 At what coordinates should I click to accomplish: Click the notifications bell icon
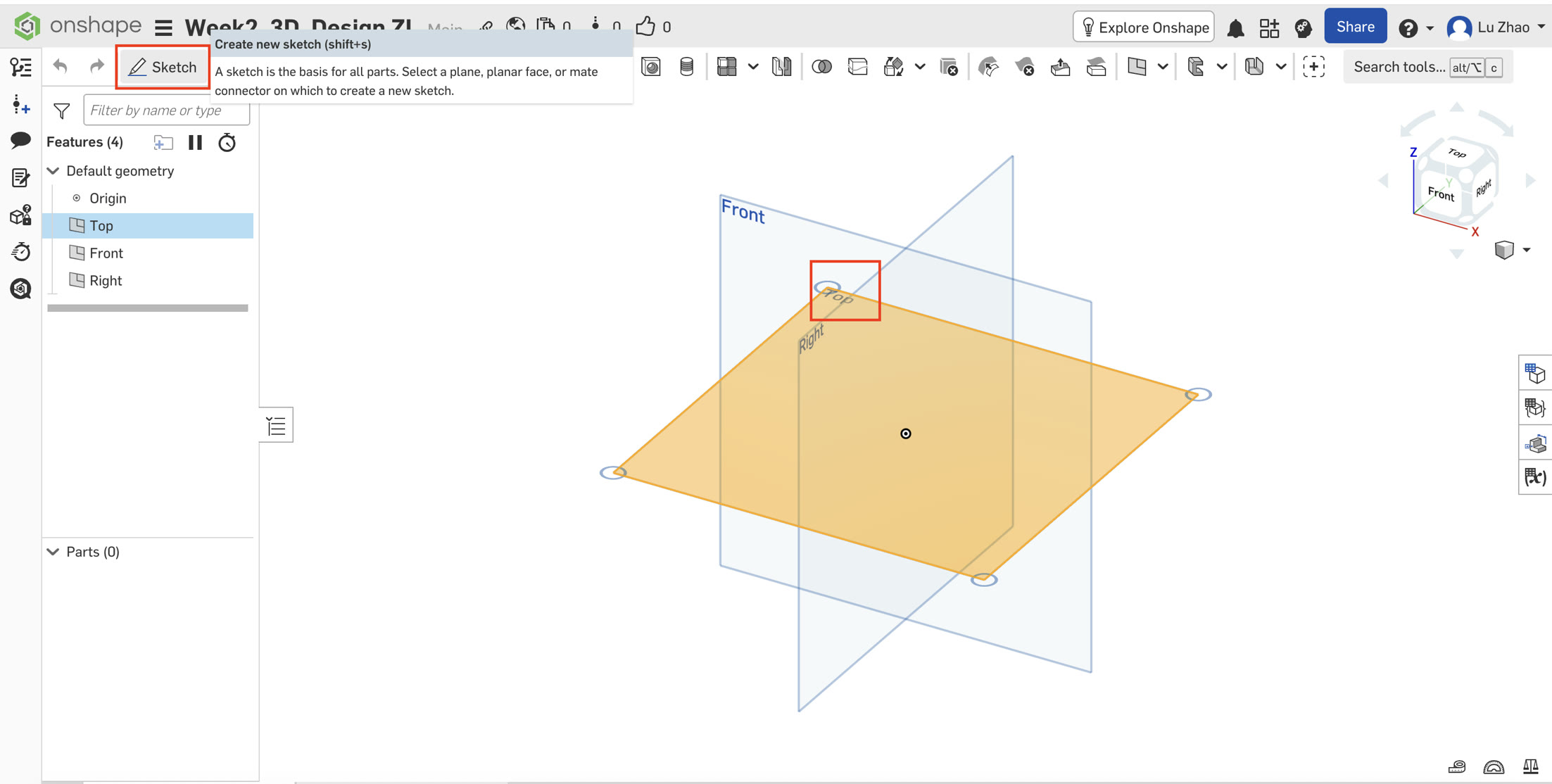click(1235, 28)
